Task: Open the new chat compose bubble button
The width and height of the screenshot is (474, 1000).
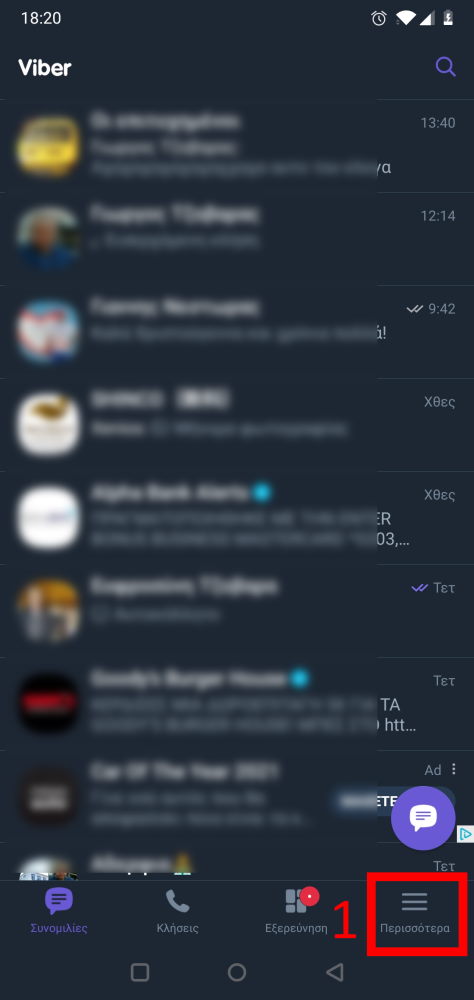Action: click(423, 818)
